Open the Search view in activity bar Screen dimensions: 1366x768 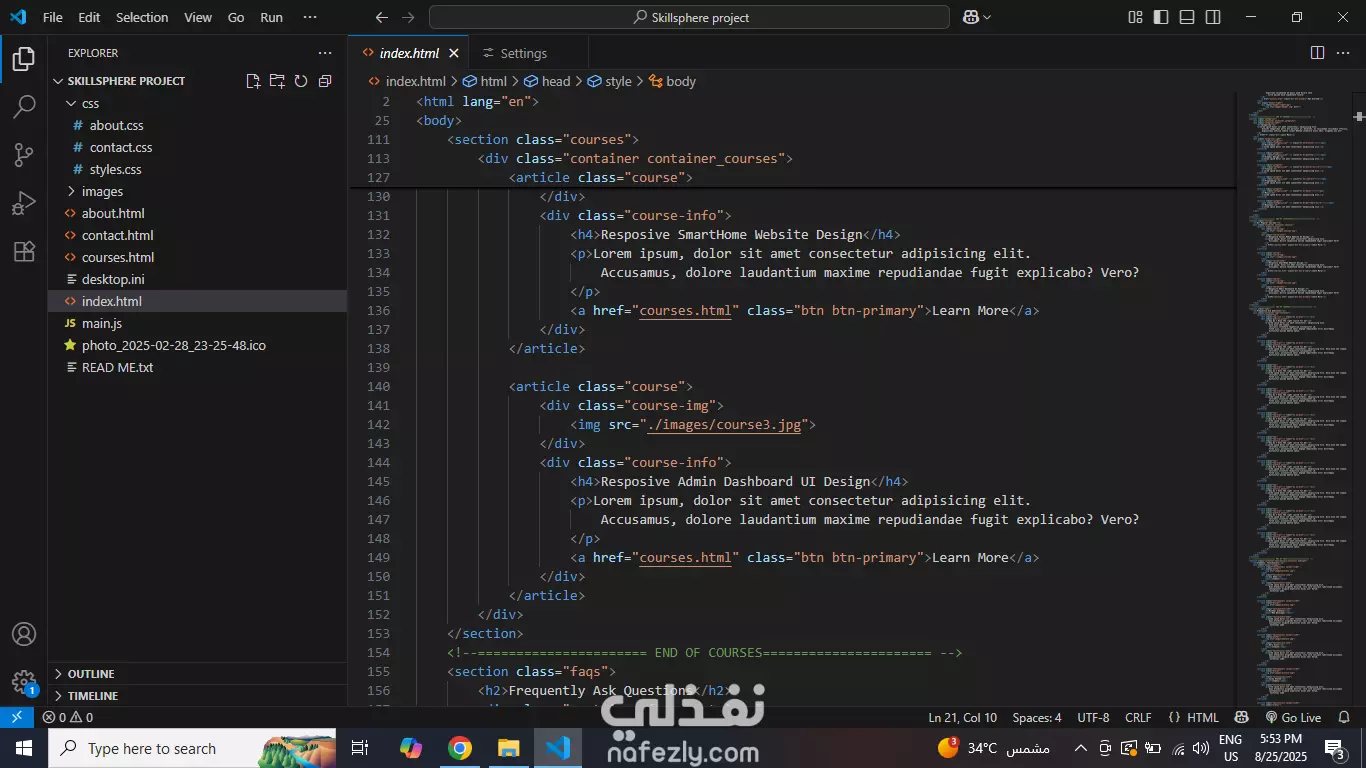coord(24,107)
